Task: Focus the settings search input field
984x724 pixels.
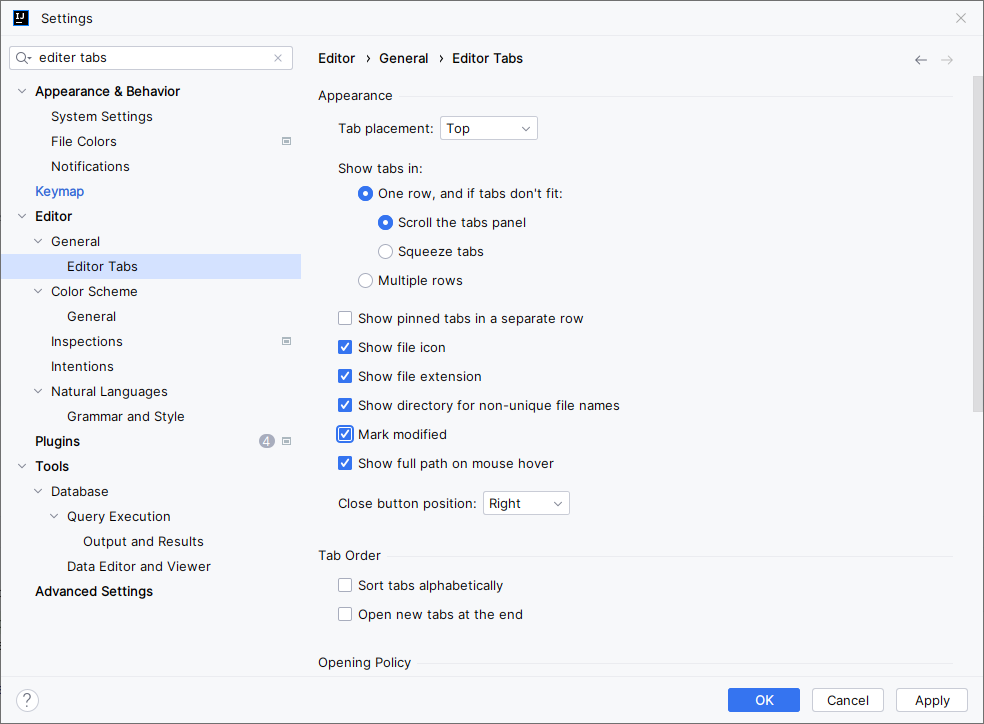Action: coord(151,58)
